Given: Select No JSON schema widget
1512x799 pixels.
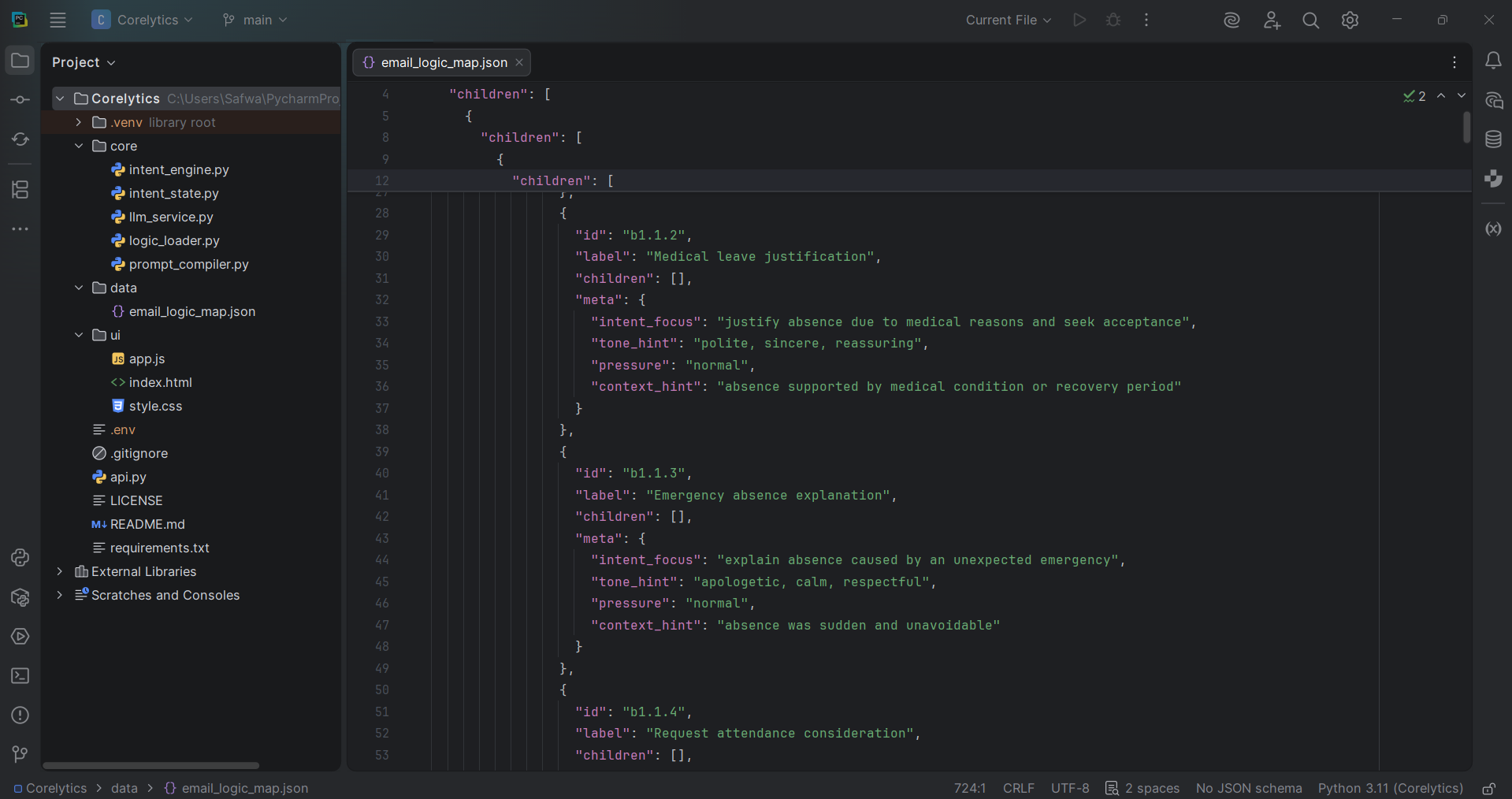Looking at the screenshot, I should coord(1249,788).
